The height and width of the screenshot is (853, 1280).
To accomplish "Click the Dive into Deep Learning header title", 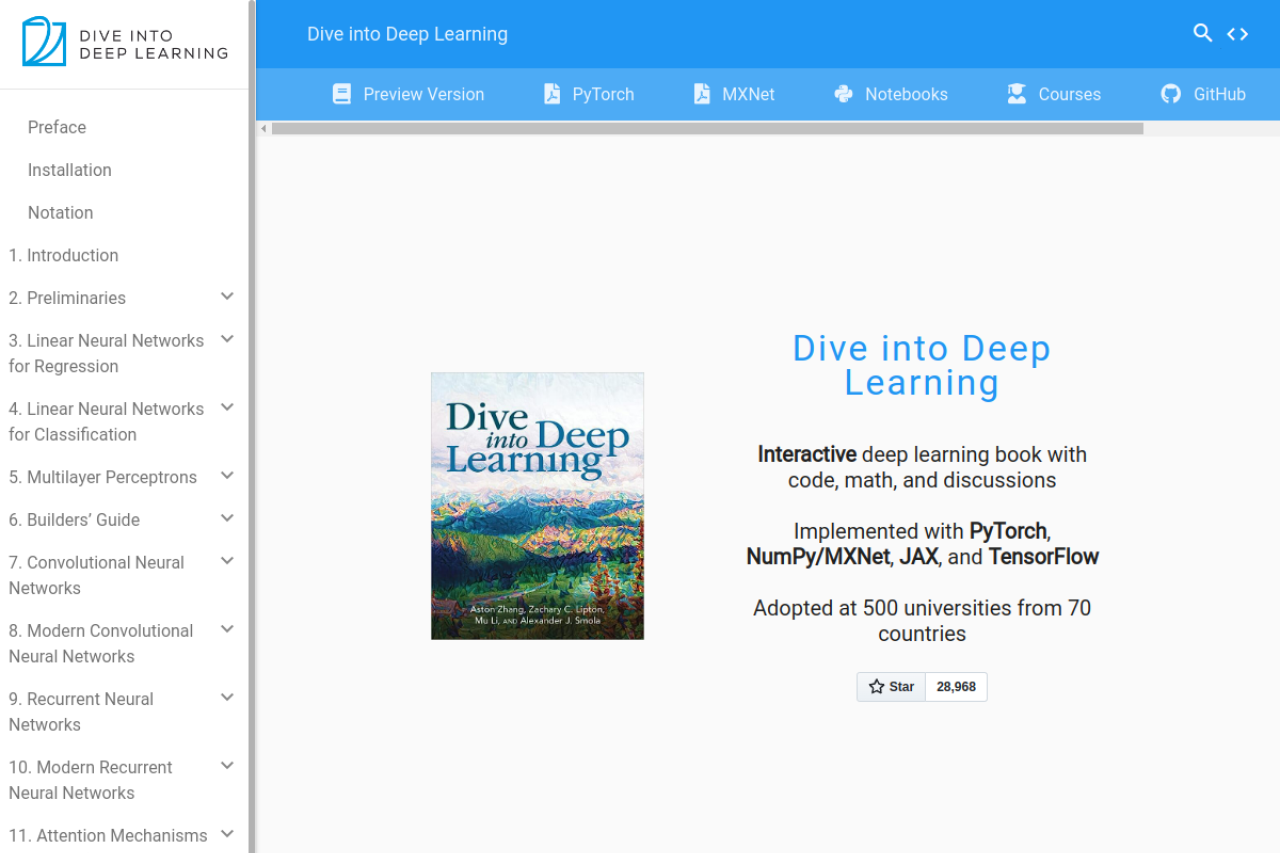I will [x=407, y=34].
